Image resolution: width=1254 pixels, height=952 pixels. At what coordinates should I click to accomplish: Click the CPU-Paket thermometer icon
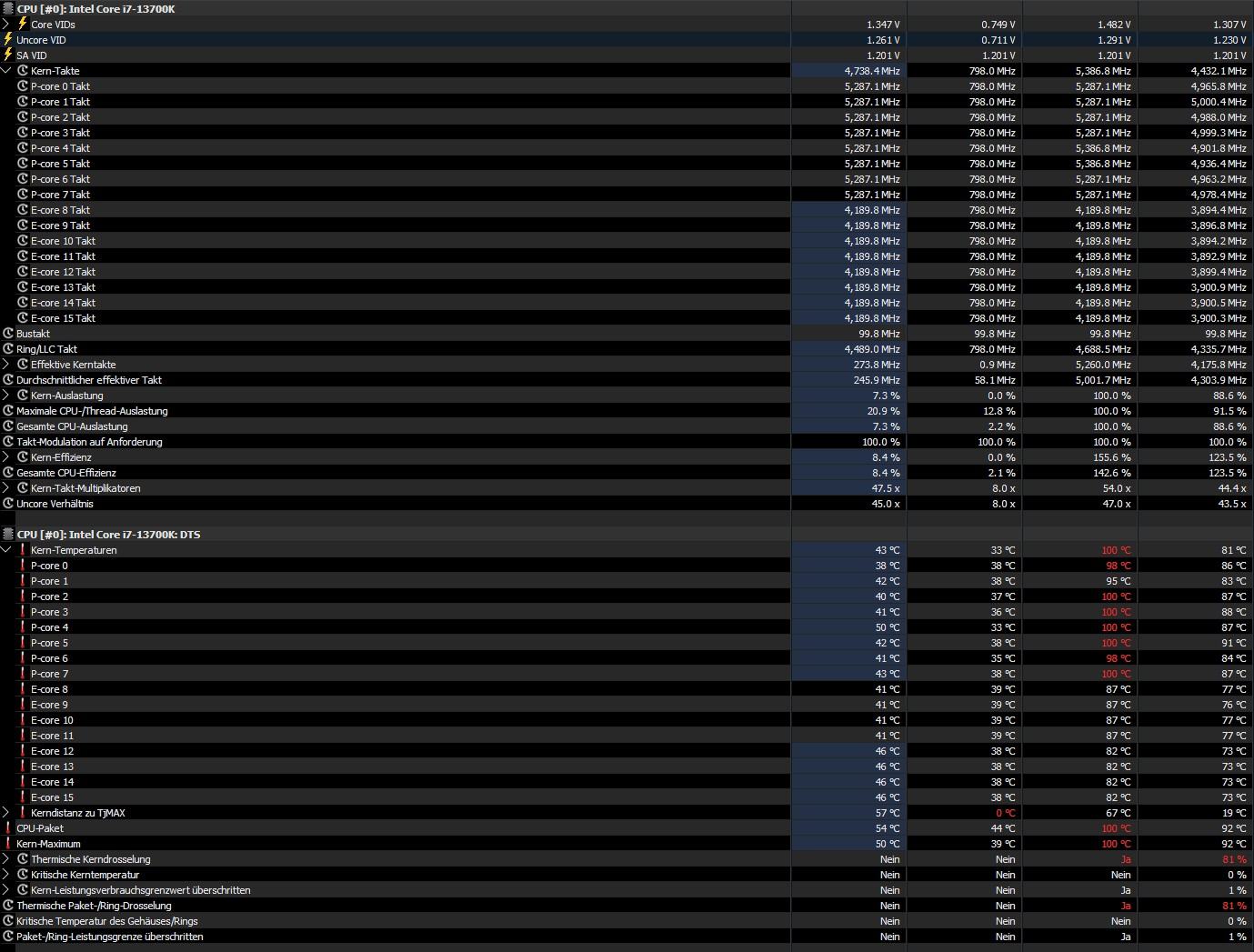point(8,828)
